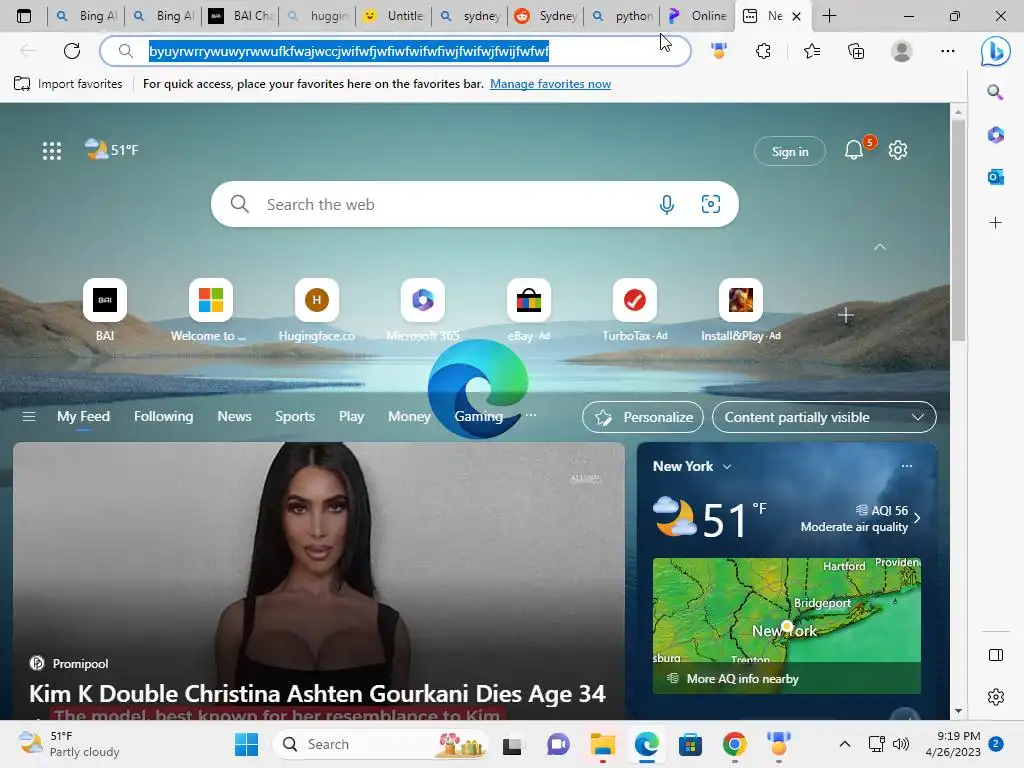
Task: Open page settings gear icon
Action: coord(898,150)
